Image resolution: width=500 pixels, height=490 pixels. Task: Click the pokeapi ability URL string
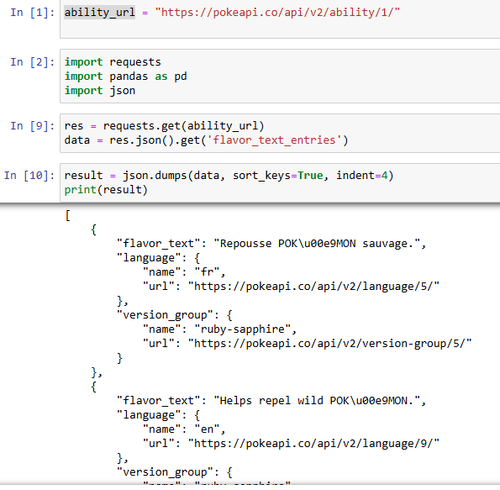[x=277, y=12]
